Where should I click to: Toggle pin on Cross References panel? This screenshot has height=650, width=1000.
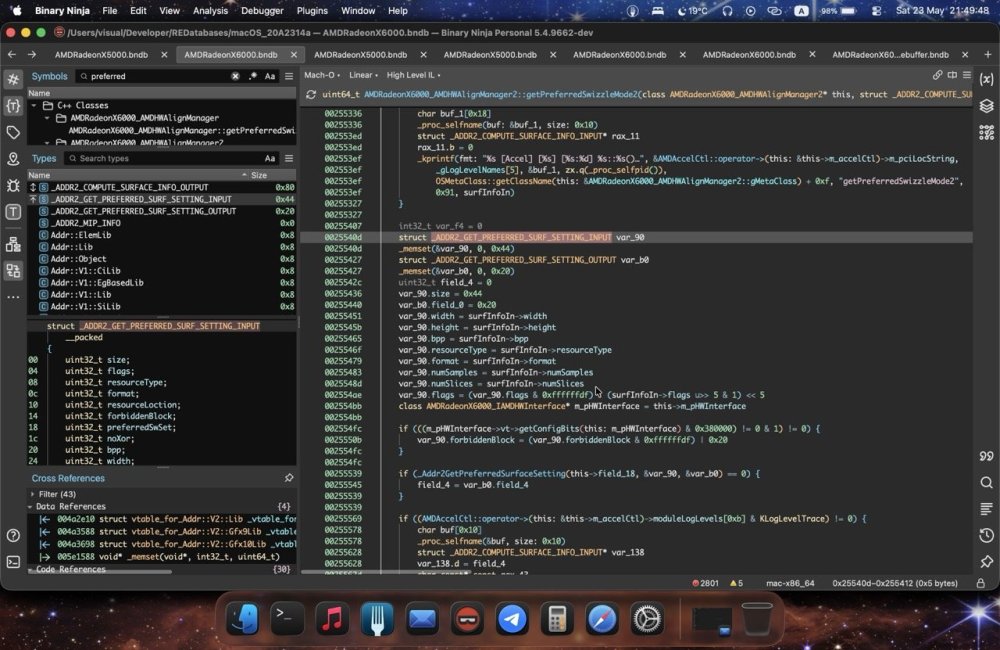coord(289,478)
